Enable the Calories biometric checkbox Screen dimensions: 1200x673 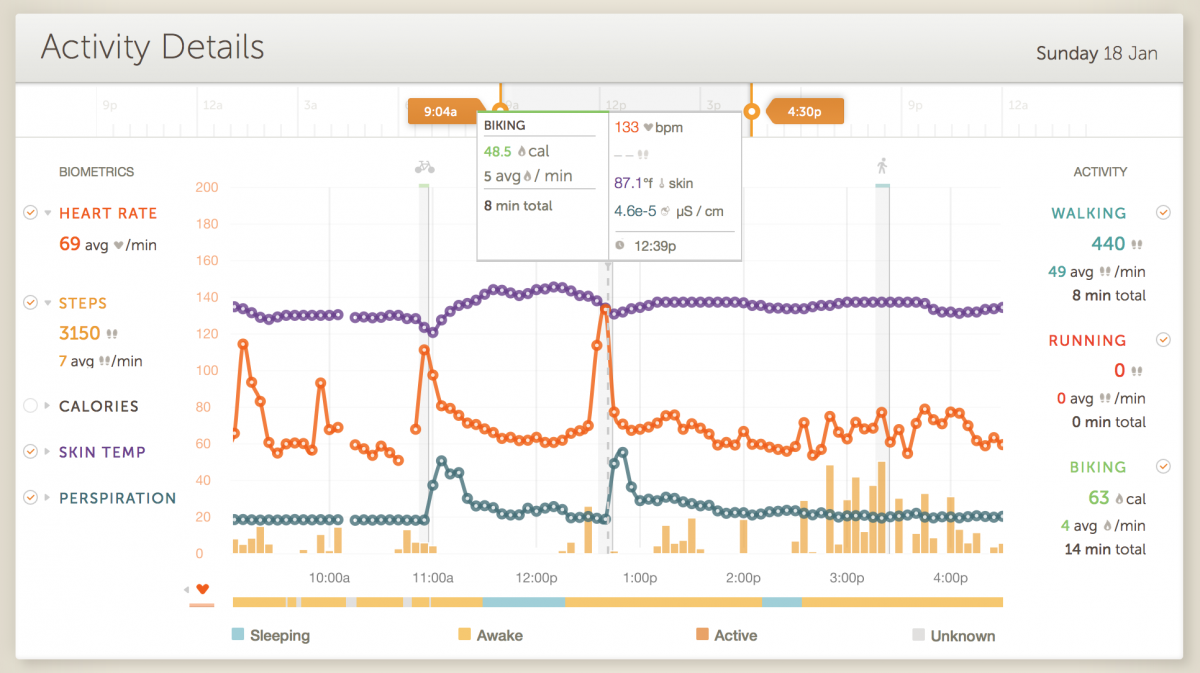pyautogui.click(x=30, y=406)
